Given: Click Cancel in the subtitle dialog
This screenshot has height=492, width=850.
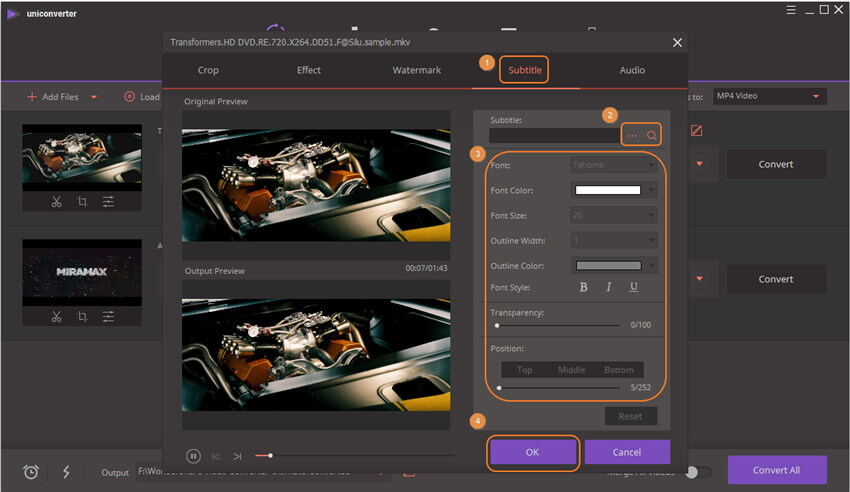Looking at the screenshot, I should point(627,452).
